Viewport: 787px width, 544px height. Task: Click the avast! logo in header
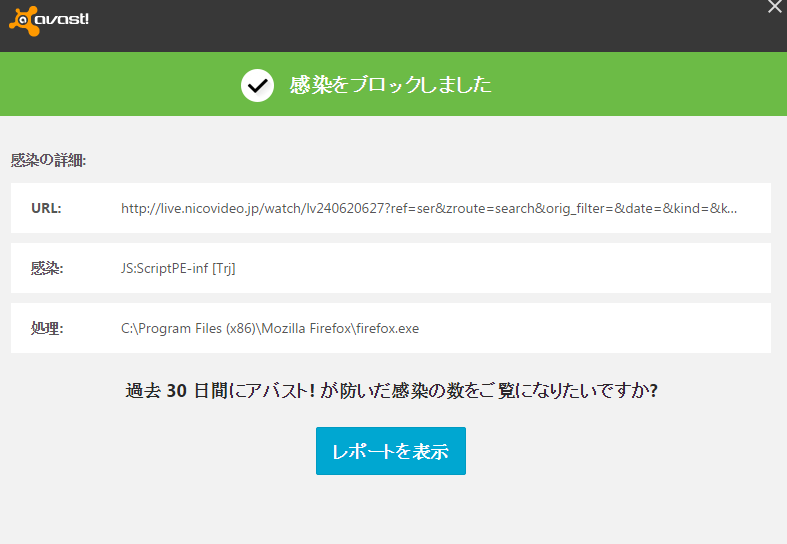[49, 21]
